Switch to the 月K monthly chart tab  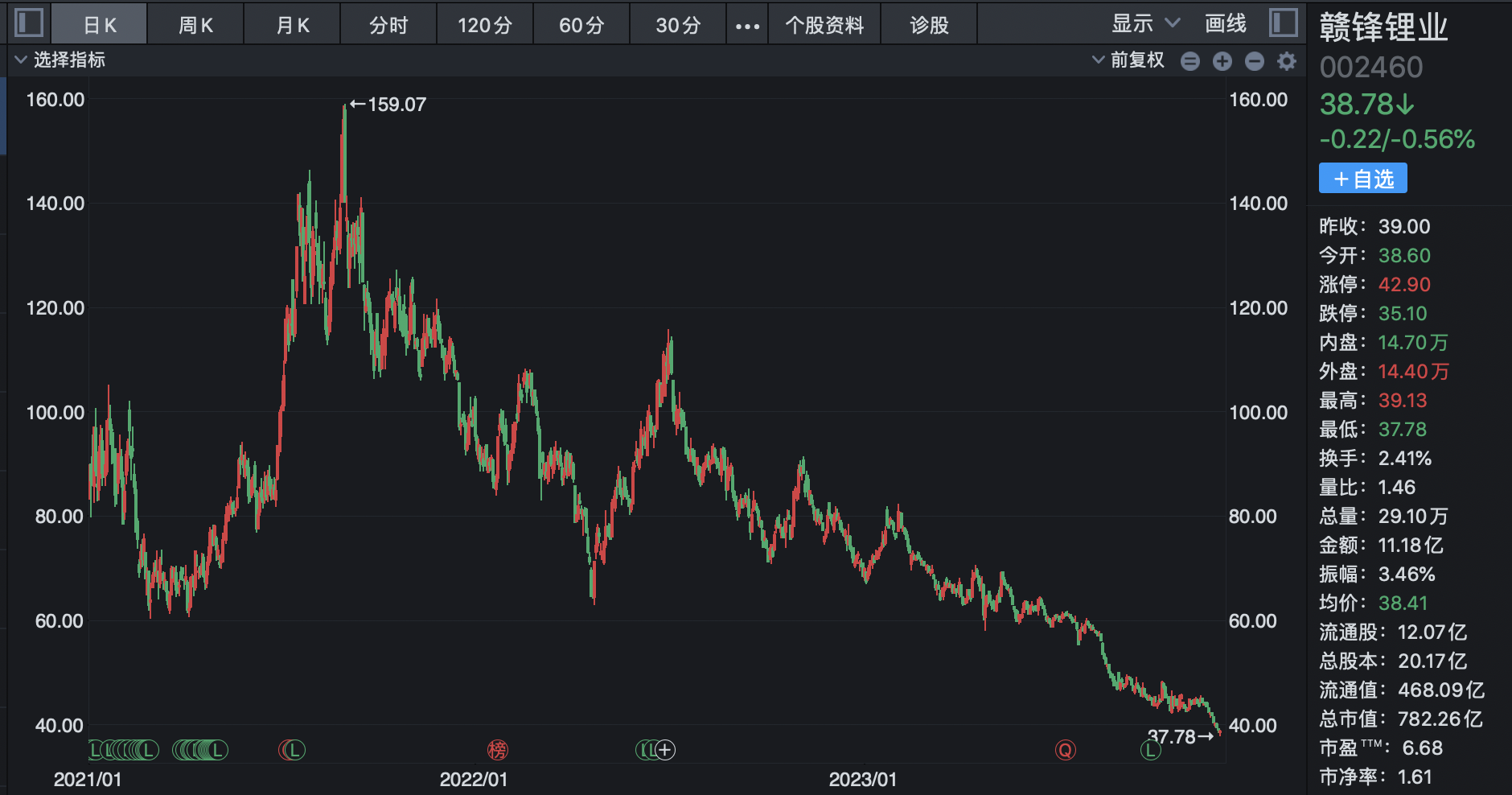click(x=292, y=25)
